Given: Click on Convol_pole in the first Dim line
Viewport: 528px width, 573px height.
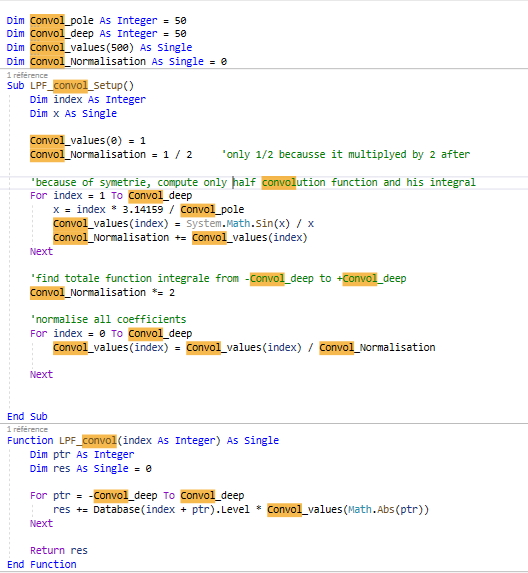Looking at the screenshot, I should [62, 20].
